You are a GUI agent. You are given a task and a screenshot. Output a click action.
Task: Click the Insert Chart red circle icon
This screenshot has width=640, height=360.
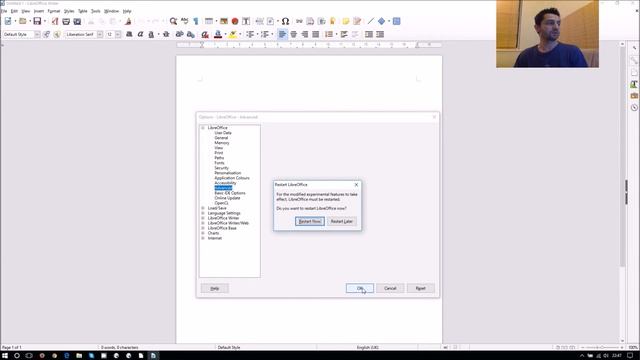click(235, 21)
